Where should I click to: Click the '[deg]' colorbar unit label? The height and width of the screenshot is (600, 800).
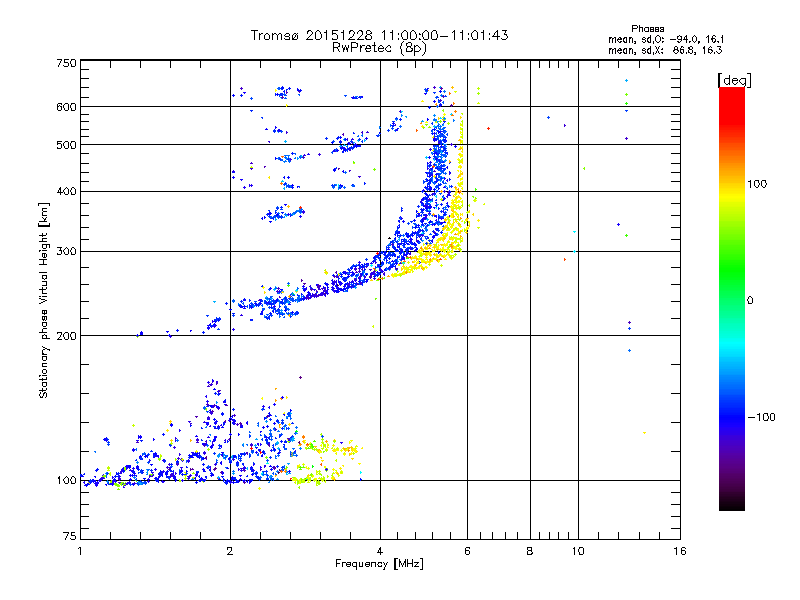[x=734, y=81]
